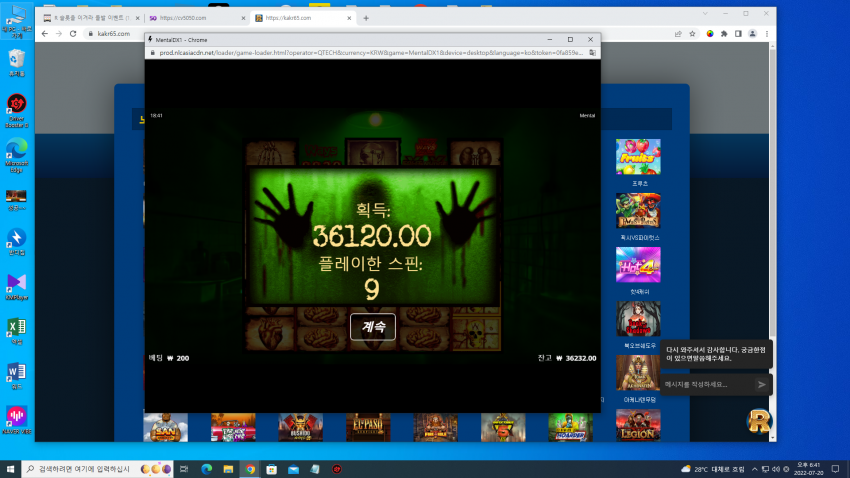Reload the kakr65.com page

73,34
